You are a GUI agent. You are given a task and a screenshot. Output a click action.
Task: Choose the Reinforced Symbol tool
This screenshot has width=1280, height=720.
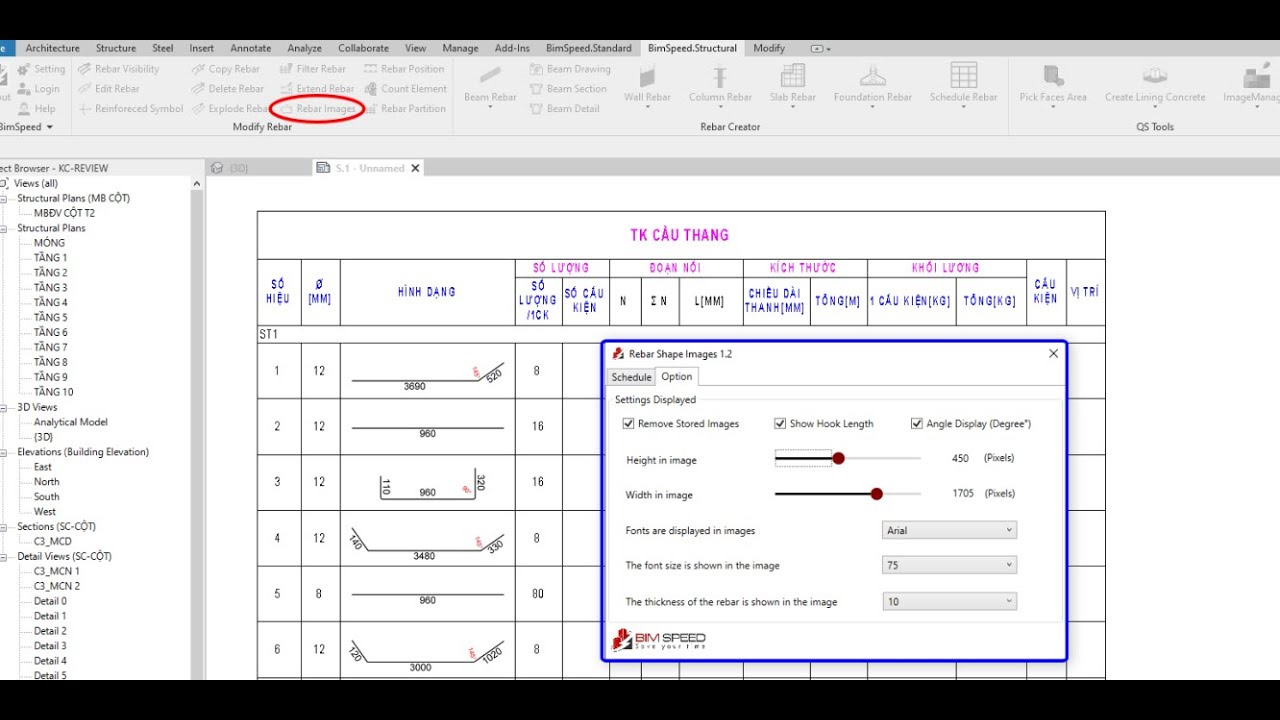tap(131, 108)
